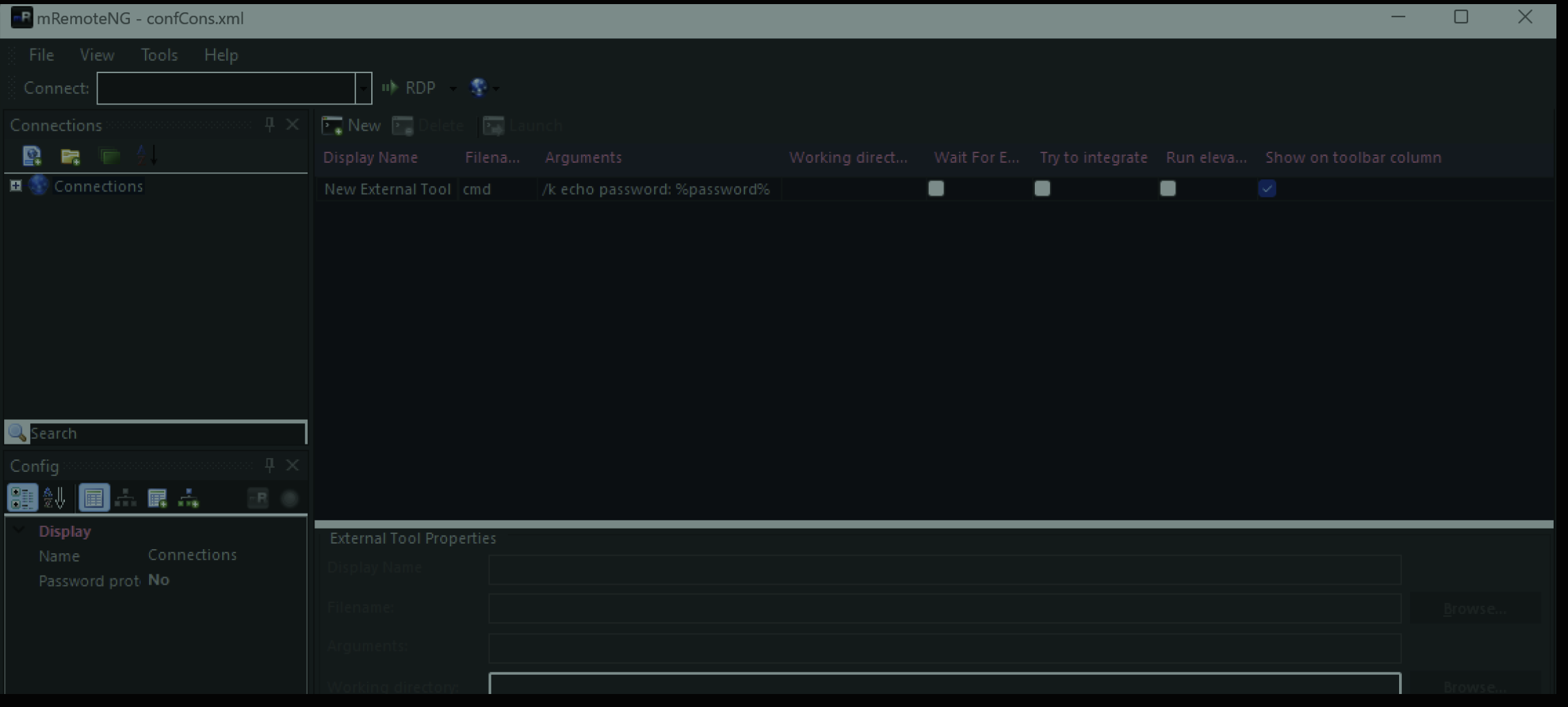Image resolution: width=1568 pixels, height=707 pixels.
Task: Open the View menu
Action: point(96,55)
